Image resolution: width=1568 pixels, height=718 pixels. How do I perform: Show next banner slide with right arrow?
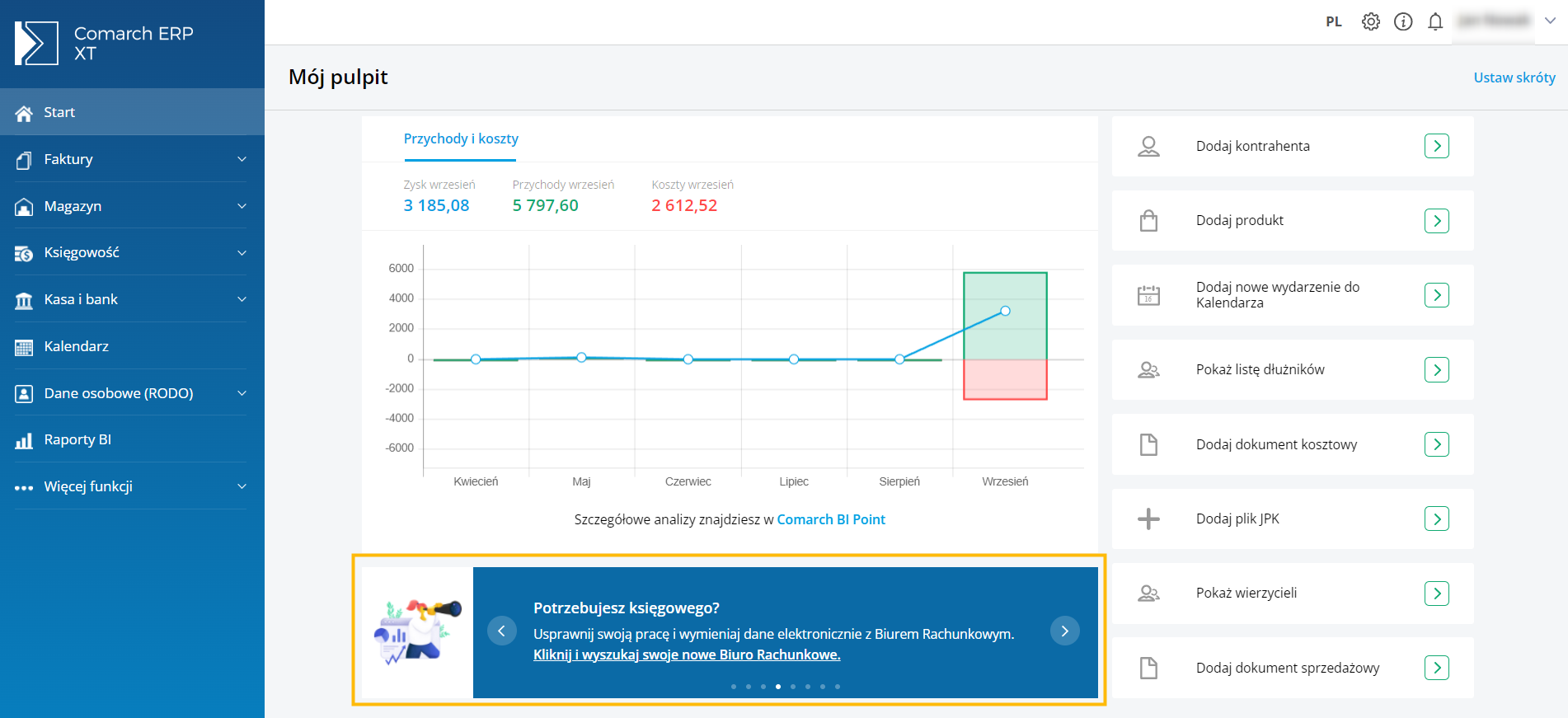coord(1064,631)
